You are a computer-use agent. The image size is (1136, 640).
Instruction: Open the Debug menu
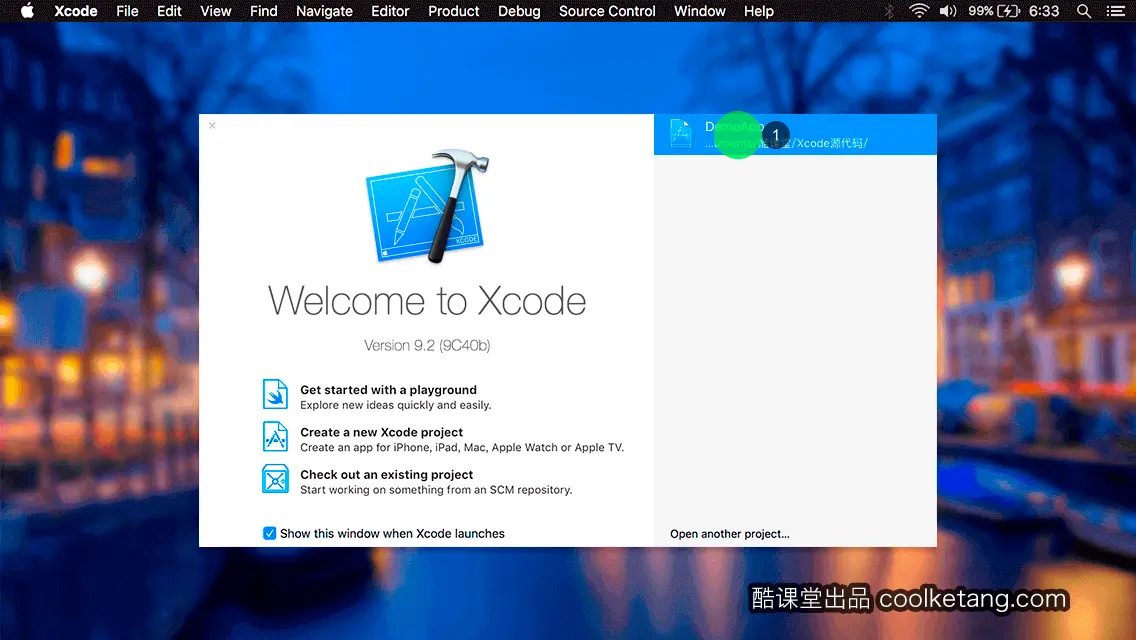pos(519,11)
